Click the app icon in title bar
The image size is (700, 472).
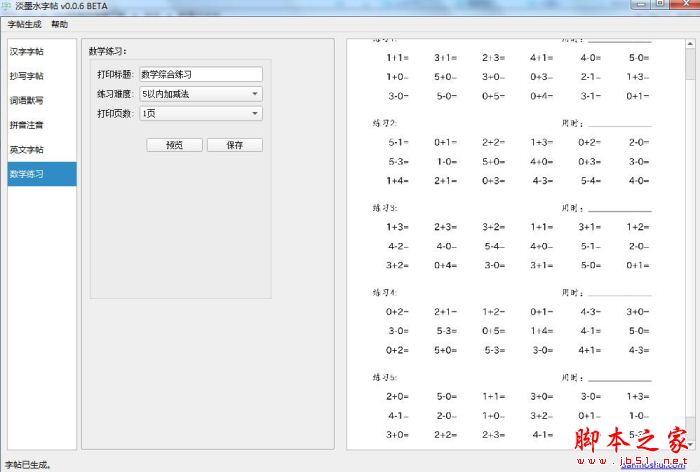6,6
